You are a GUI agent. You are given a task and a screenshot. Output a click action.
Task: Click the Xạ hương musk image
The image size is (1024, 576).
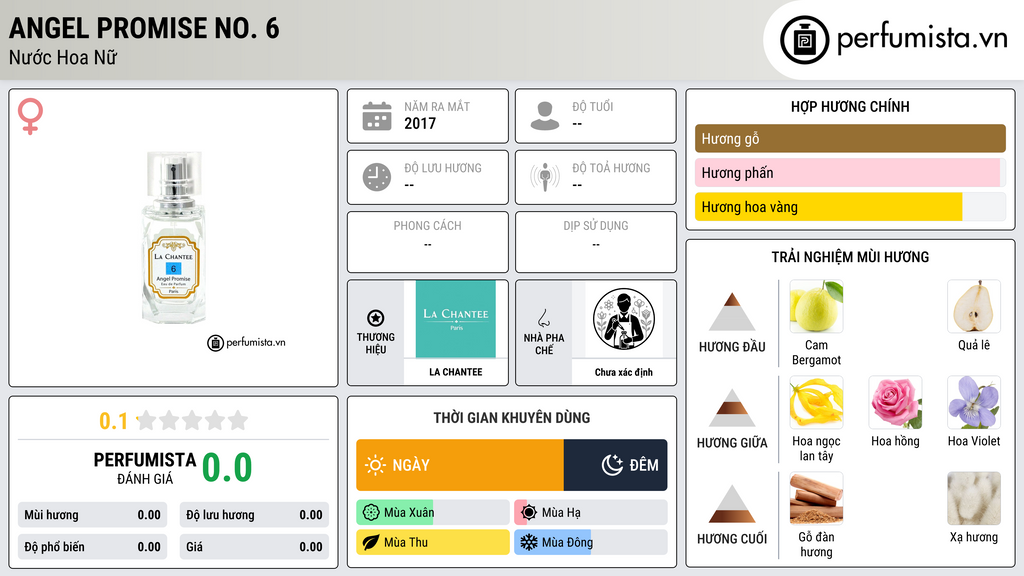coord(974,498)
